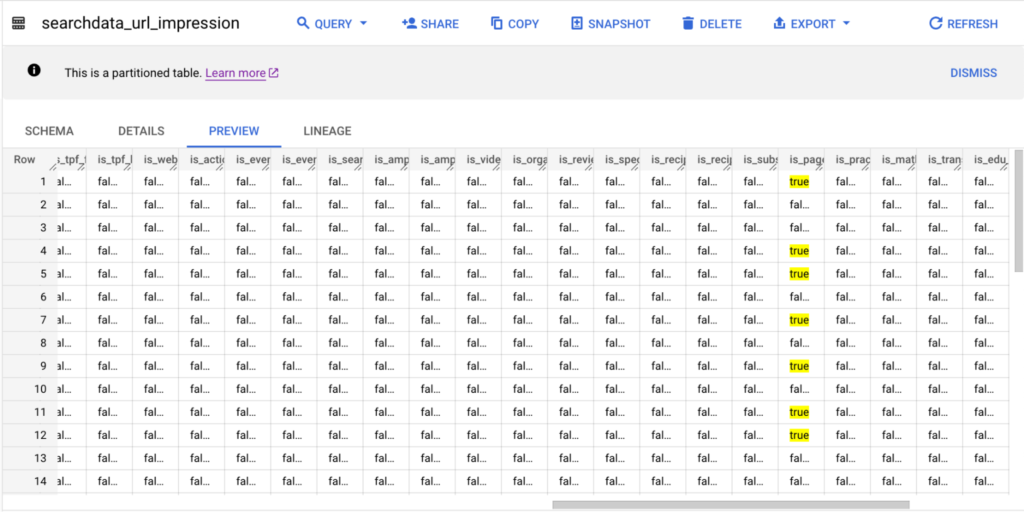Screen dimensions: 1024x512
Task: Click the is_spec column header
Action: point(617,159)
